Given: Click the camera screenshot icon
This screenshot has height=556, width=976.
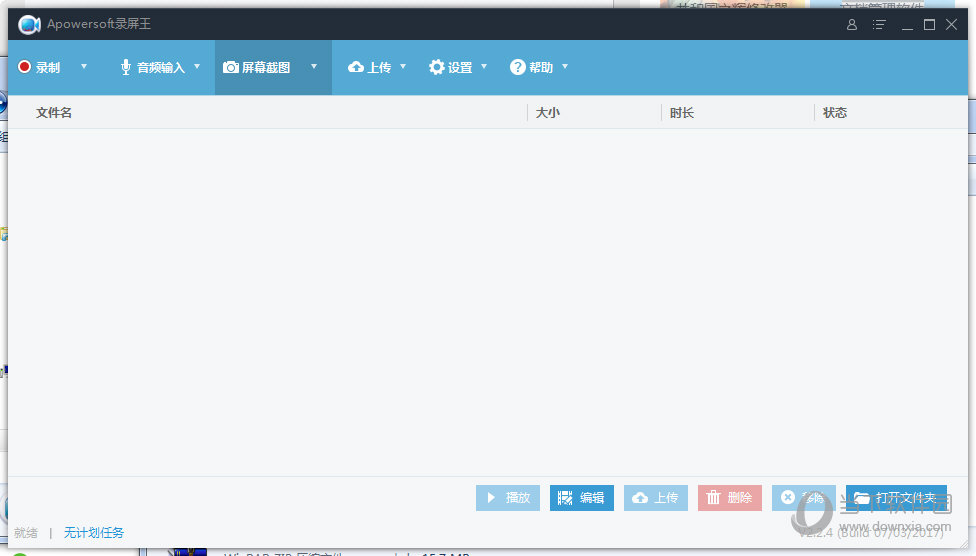Looking at the screenshot, I should (x=231, y=67).
